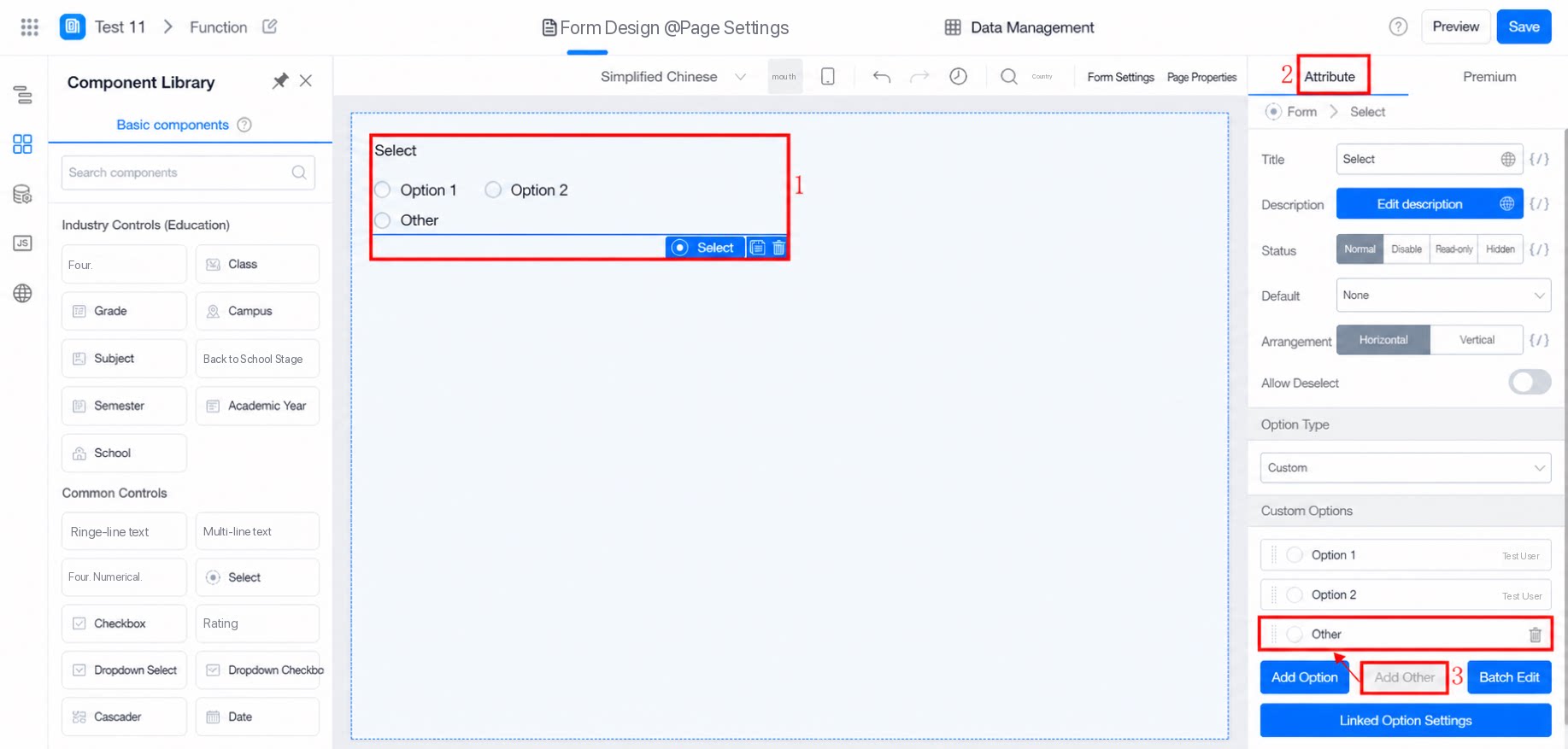Toggle the Allow Deselect switch
Image resolution: width=1568 pixels, height=749 pixels.
coord(1530,383)
